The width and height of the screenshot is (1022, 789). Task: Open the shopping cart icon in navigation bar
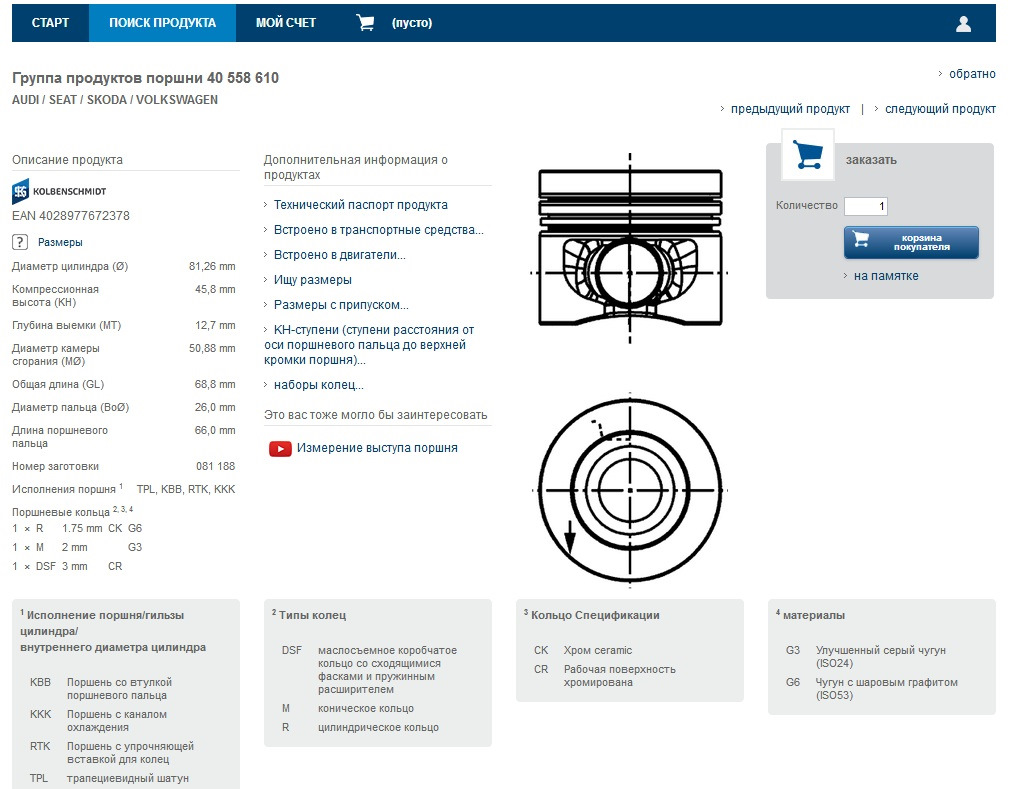pyautogui.click(x=365, y=23)
